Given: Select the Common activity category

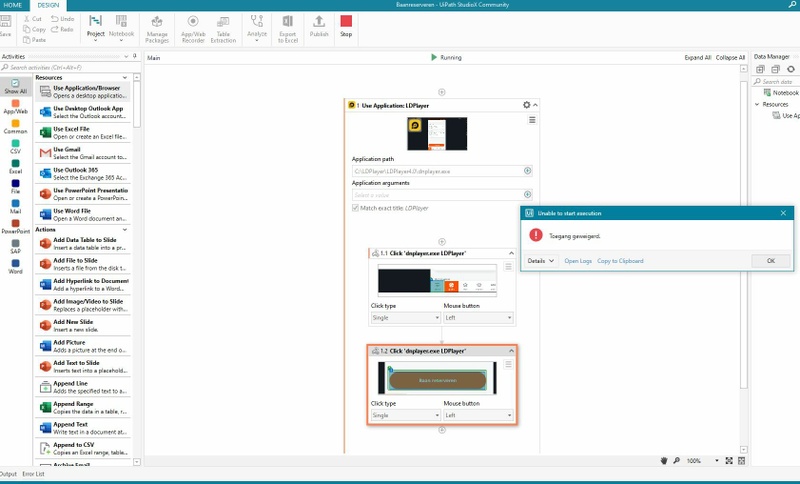Looking at the screenshot, I should click(x=15, y=127).
